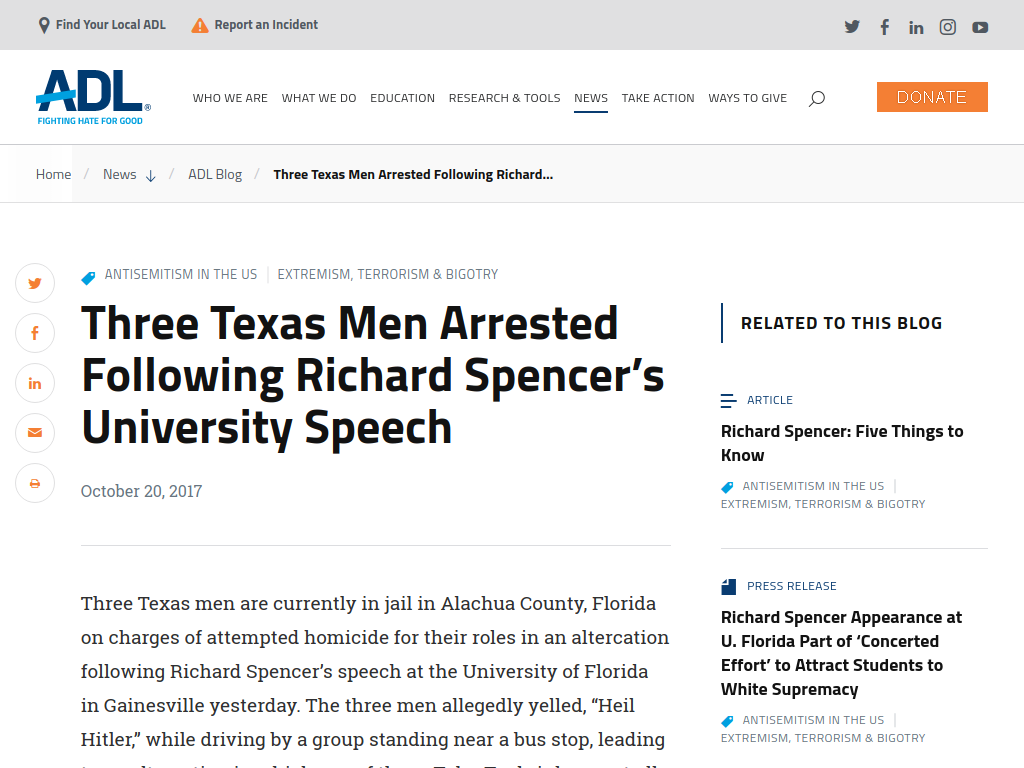Click the main article headline
The image size is (1024, 768).
372,376
